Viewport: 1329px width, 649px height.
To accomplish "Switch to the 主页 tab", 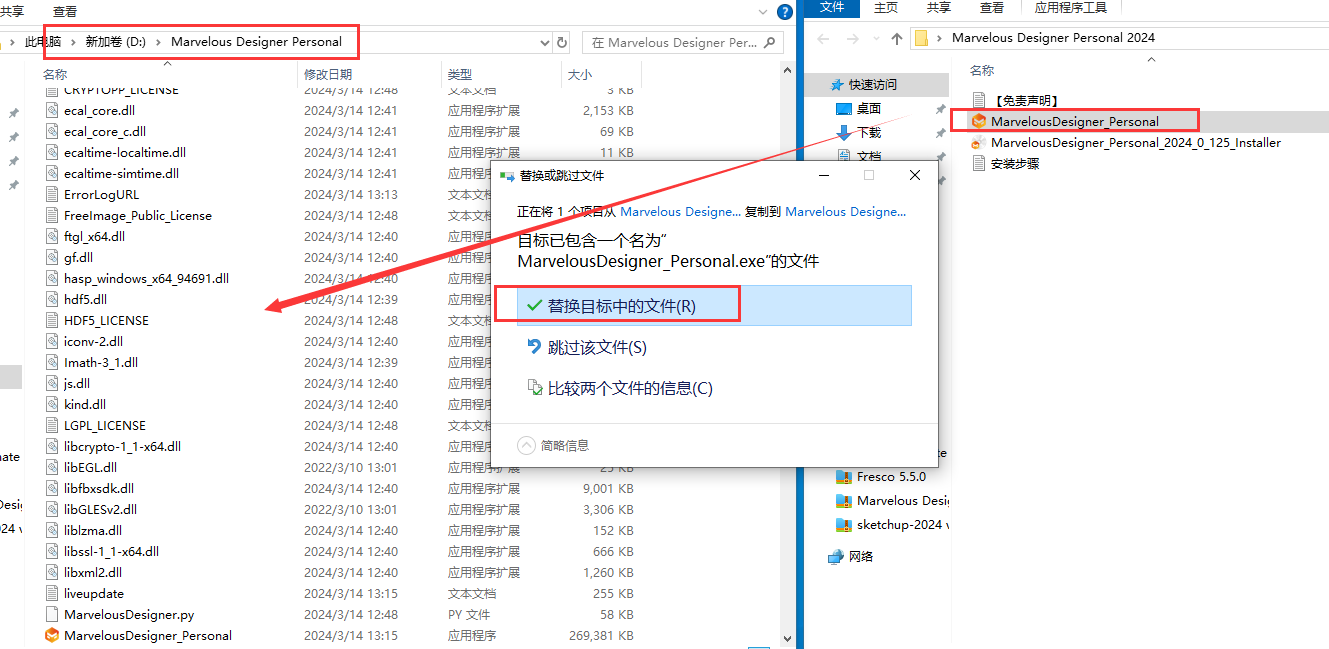I will coord(886,8).
